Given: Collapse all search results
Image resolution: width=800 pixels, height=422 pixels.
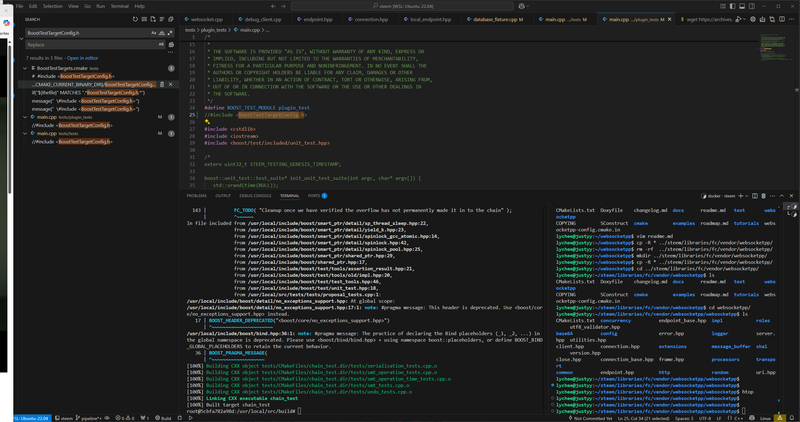Looking at the screenshot, I should 170,19.
